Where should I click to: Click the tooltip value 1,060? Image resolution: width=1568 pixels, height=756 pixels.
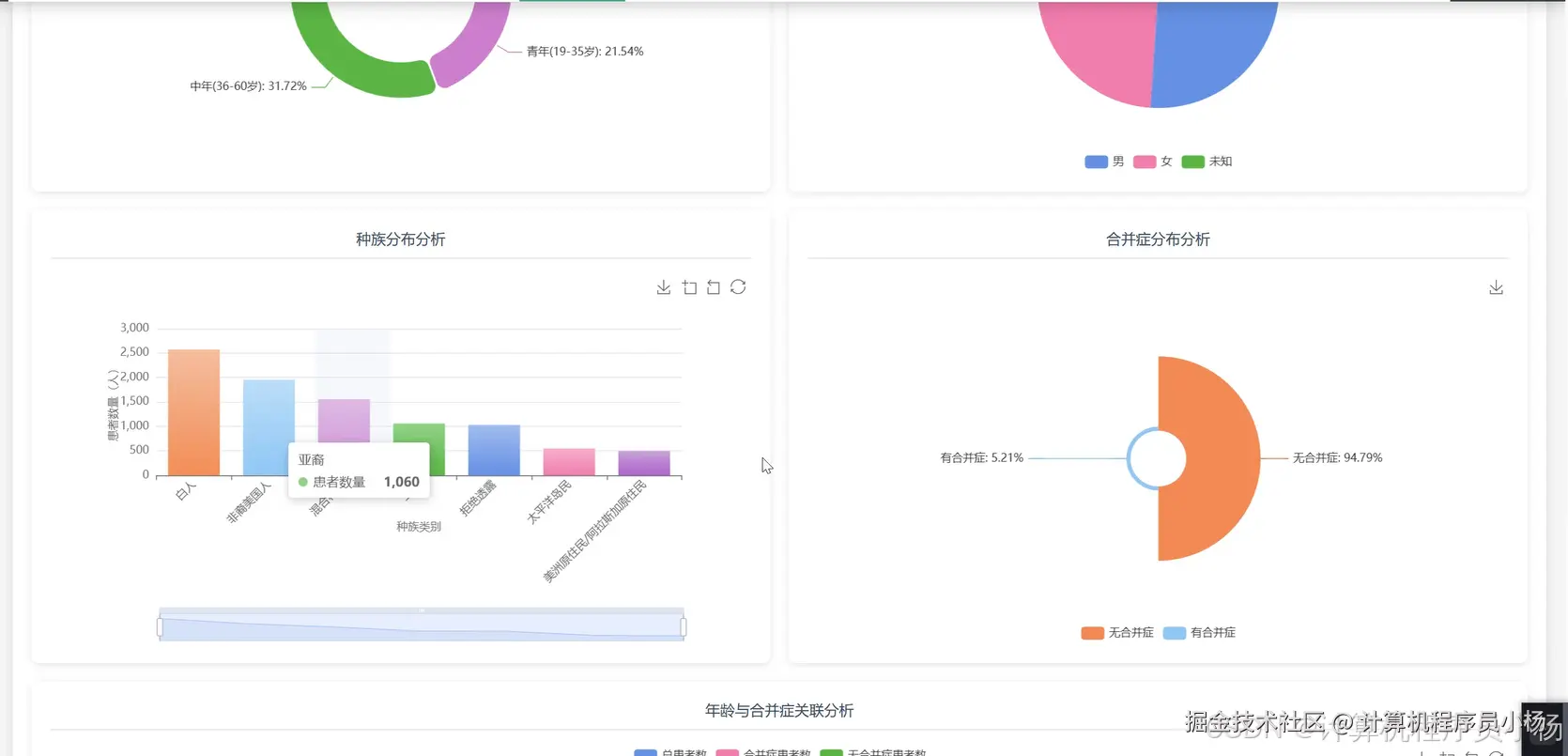[402, 482]
